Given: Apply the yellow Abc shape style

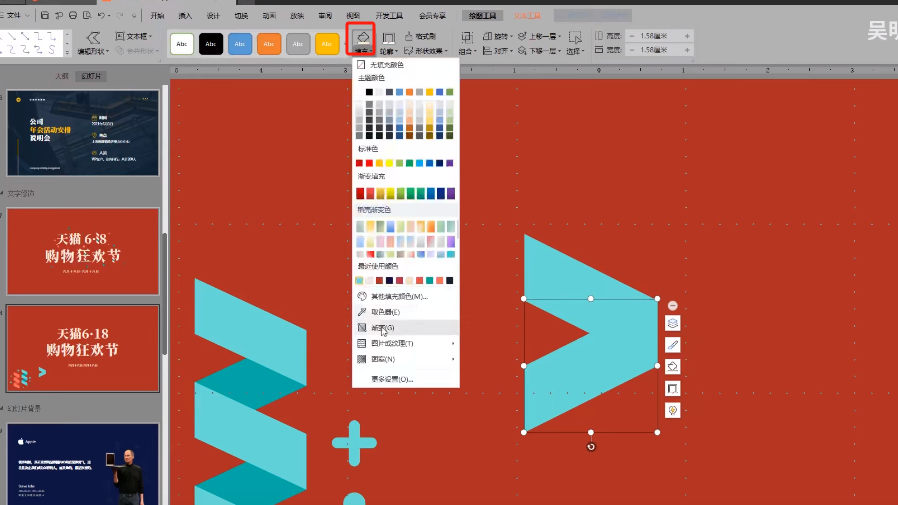Looking at the screenshot, I should 327,44.
